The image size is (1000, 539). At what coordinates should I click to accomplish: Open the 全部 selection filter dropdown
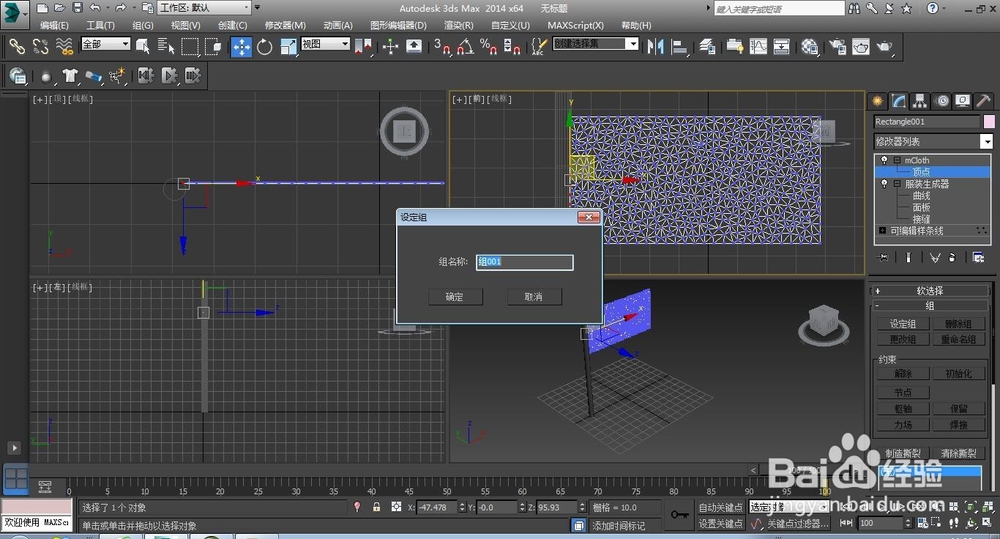click(106, 44)
